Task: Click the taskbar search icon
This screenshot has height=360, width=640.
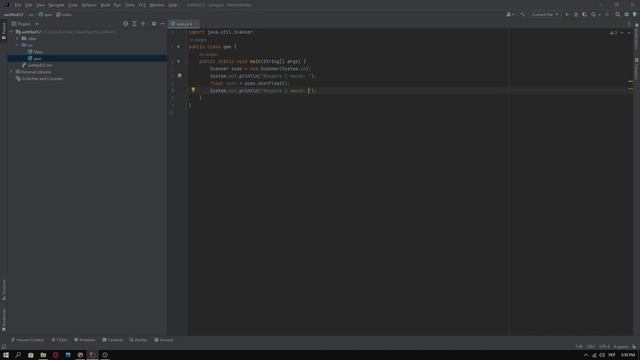Action: (18, 355)
